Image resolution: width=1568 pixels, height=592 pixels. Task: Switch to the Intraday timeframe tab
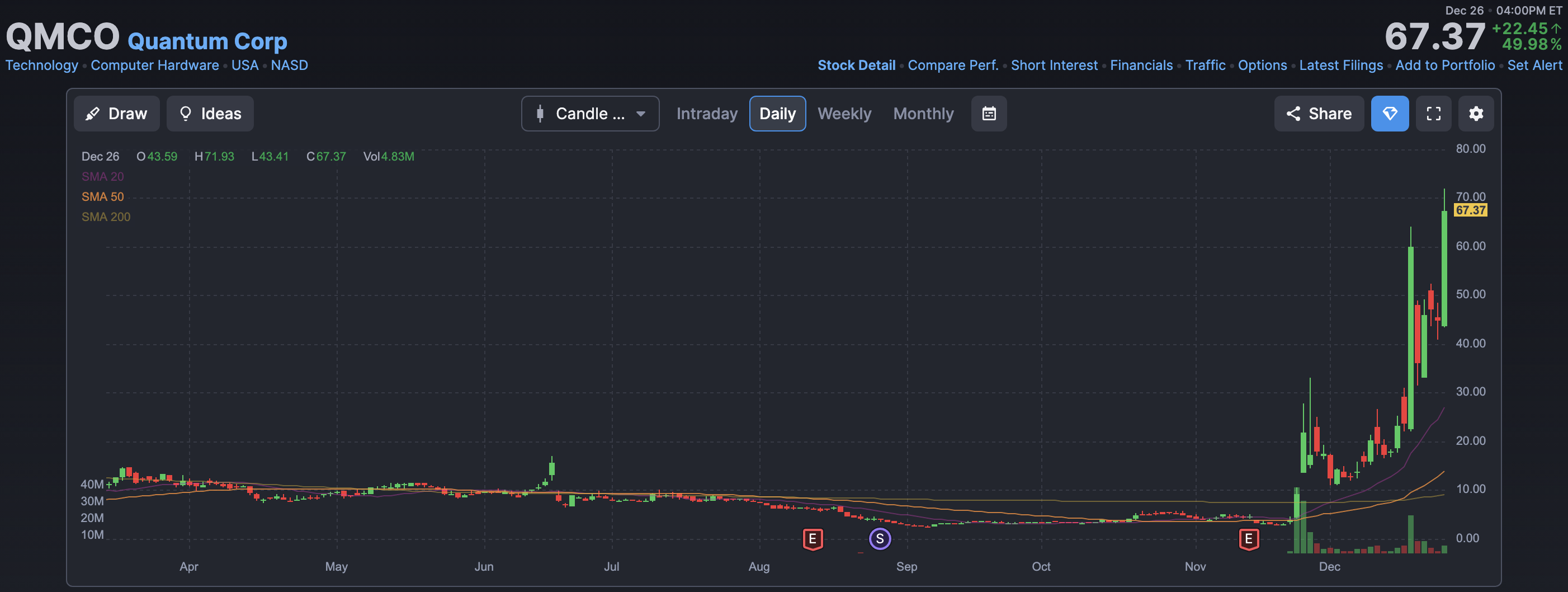(707, 113)
